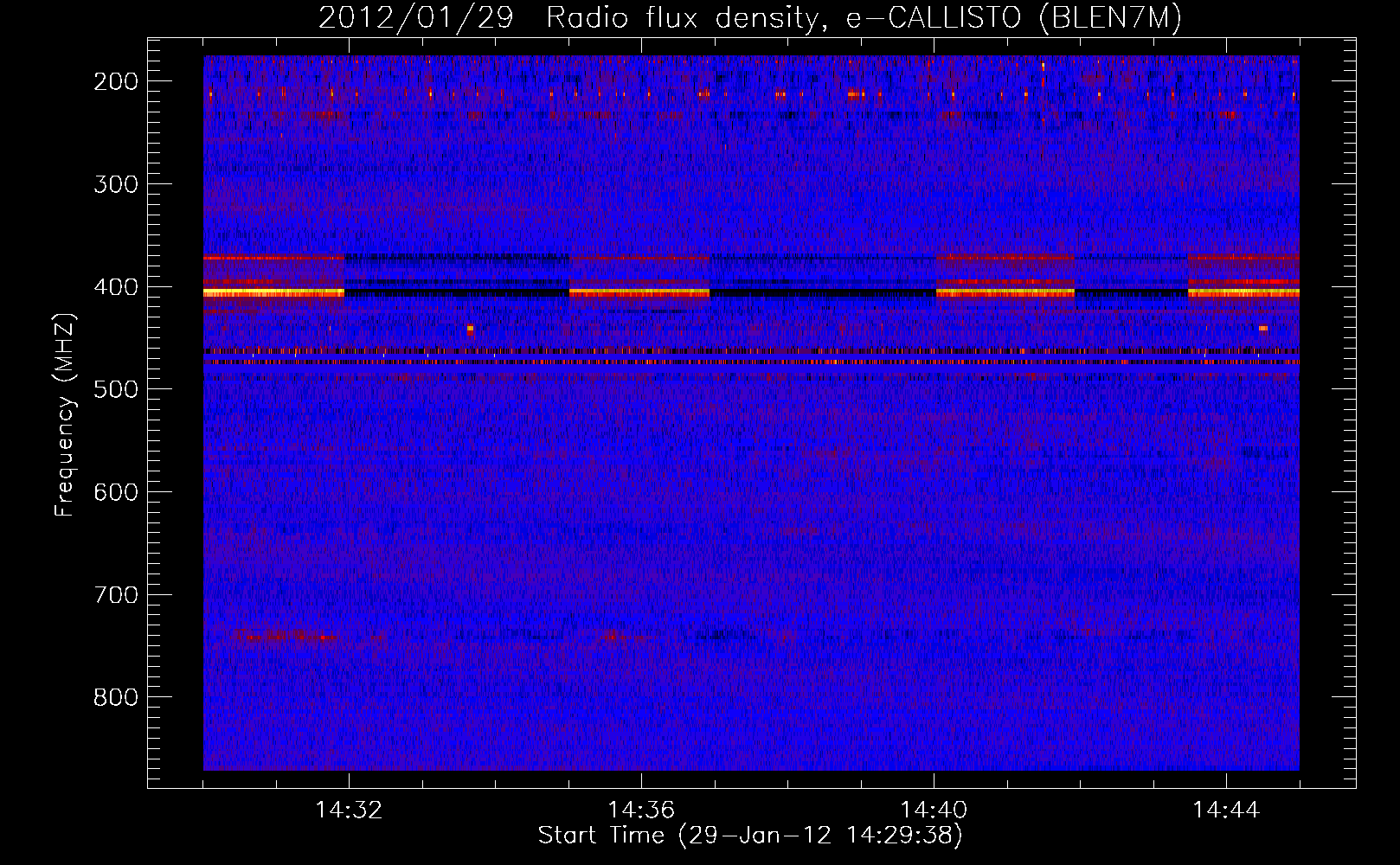Image resolution: width=1400 pixels, height=865 pixels.
Task: Click the plot title with date 2012/01/29
Action: coord(750,17)
